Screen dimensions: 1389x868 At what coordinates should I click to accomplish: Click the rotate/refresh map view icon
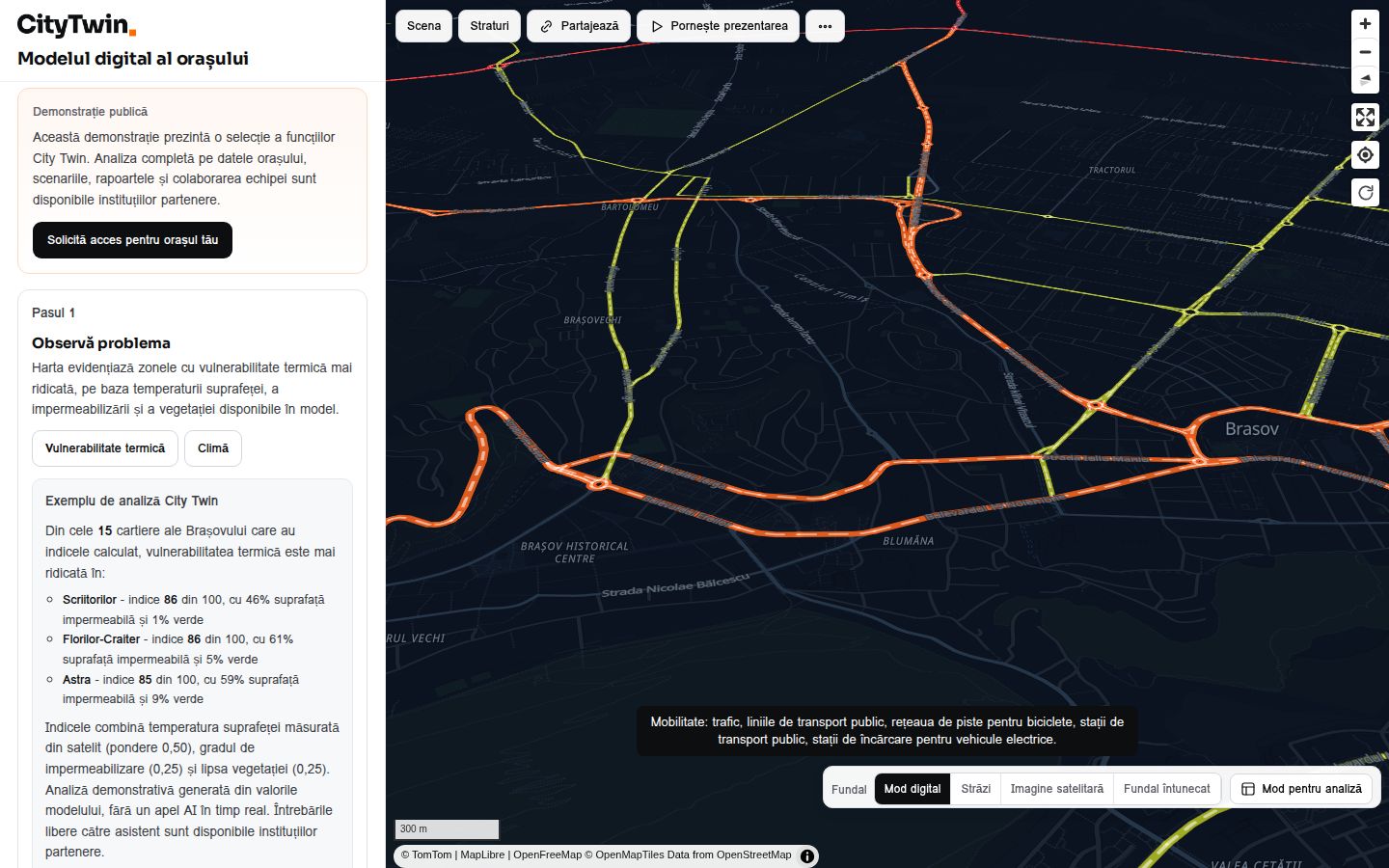coord(1365,193)
